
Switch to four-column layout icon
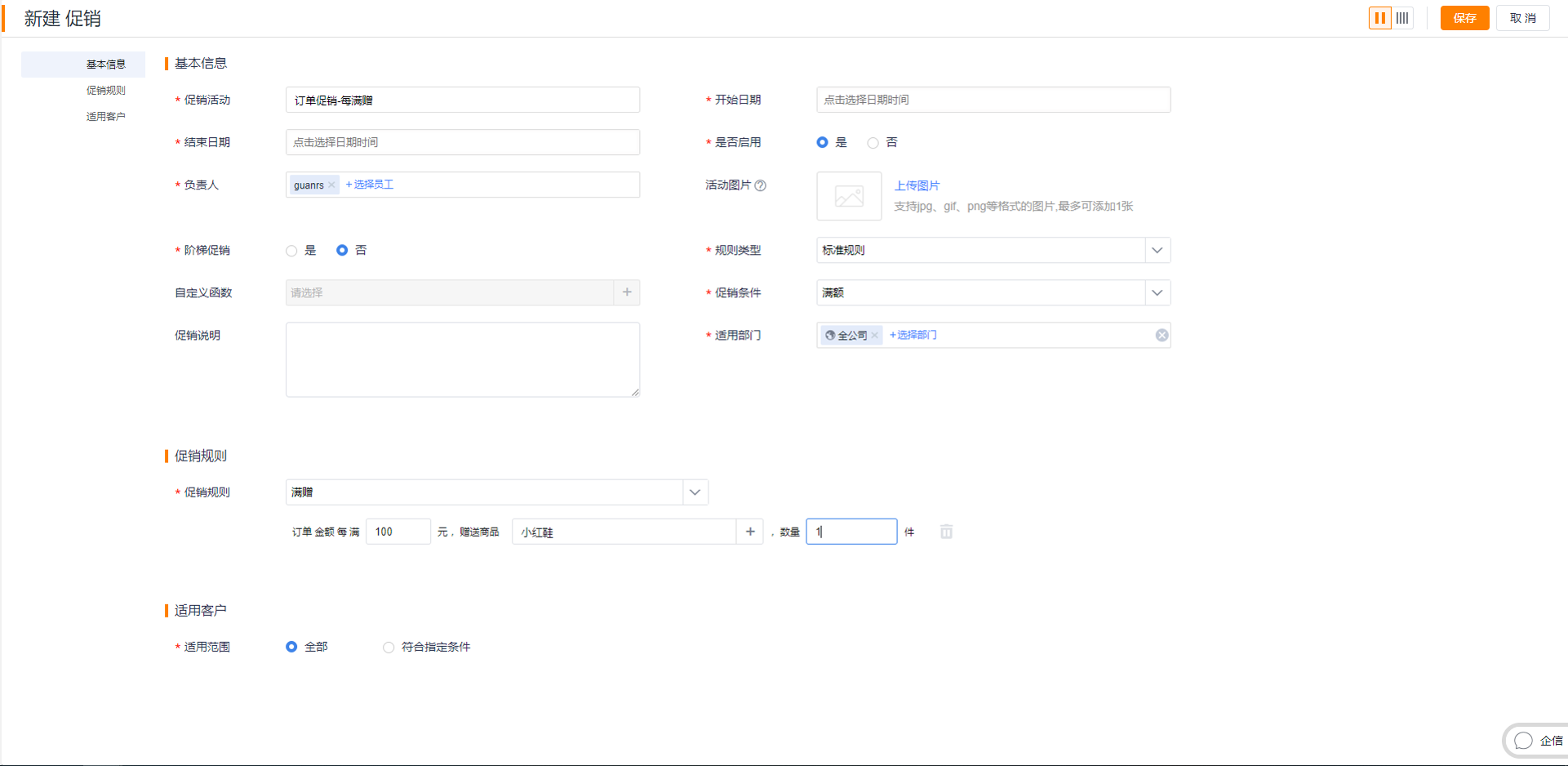[x=1402, y=18]
